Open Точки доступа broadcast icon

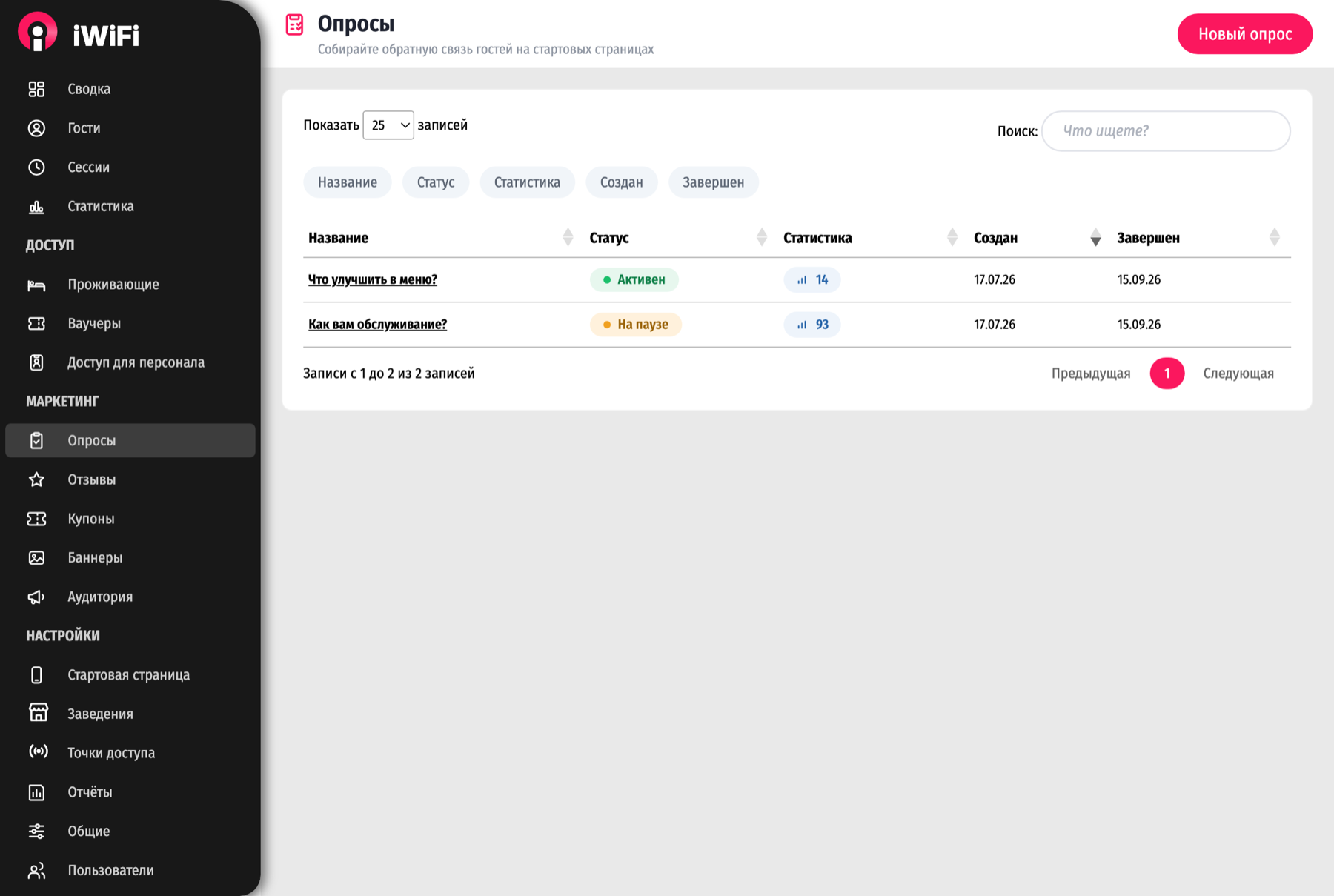coord(38,752)
